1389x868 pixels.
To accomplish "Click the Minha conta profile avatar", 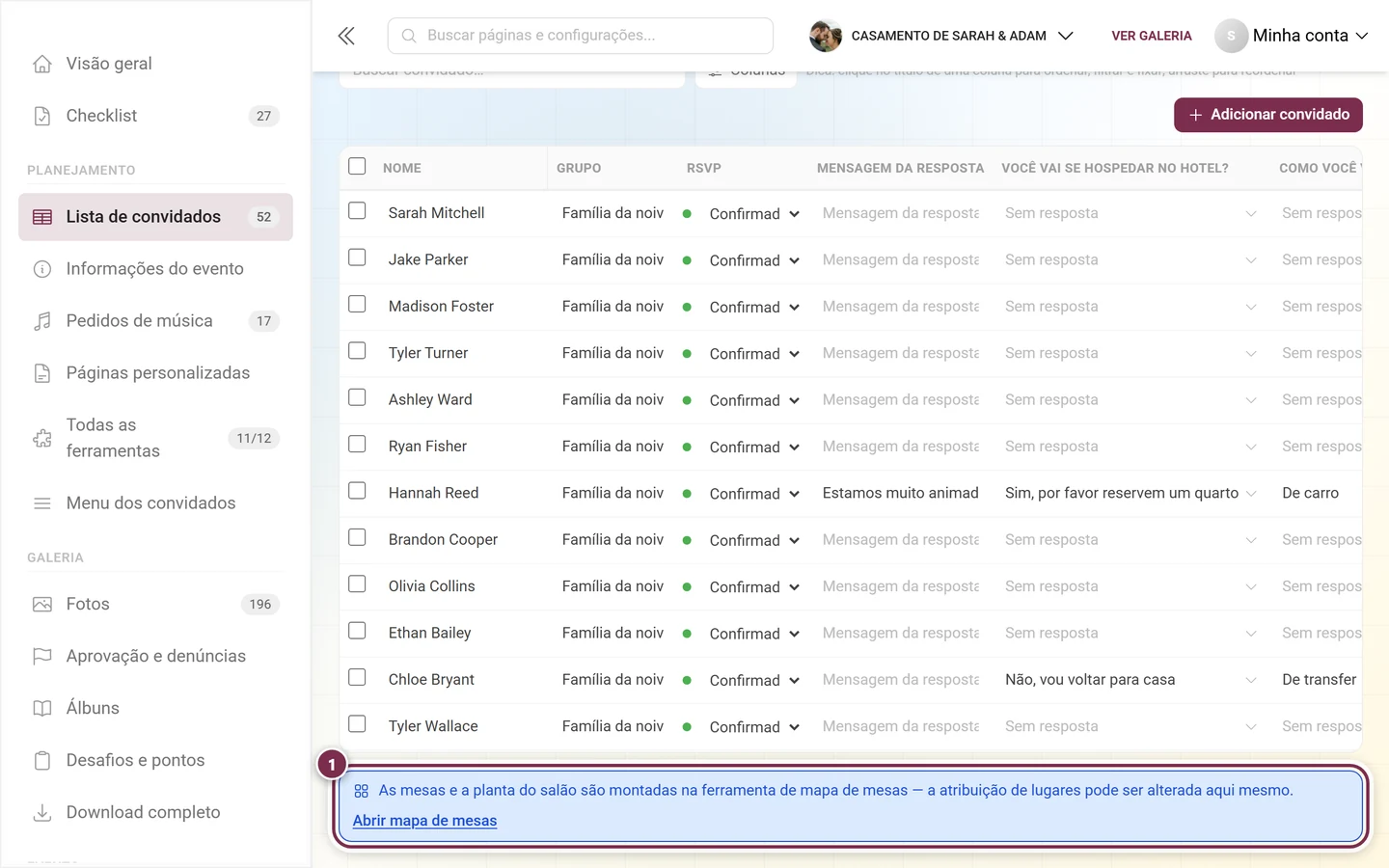I will click(x=1231, y=36).
